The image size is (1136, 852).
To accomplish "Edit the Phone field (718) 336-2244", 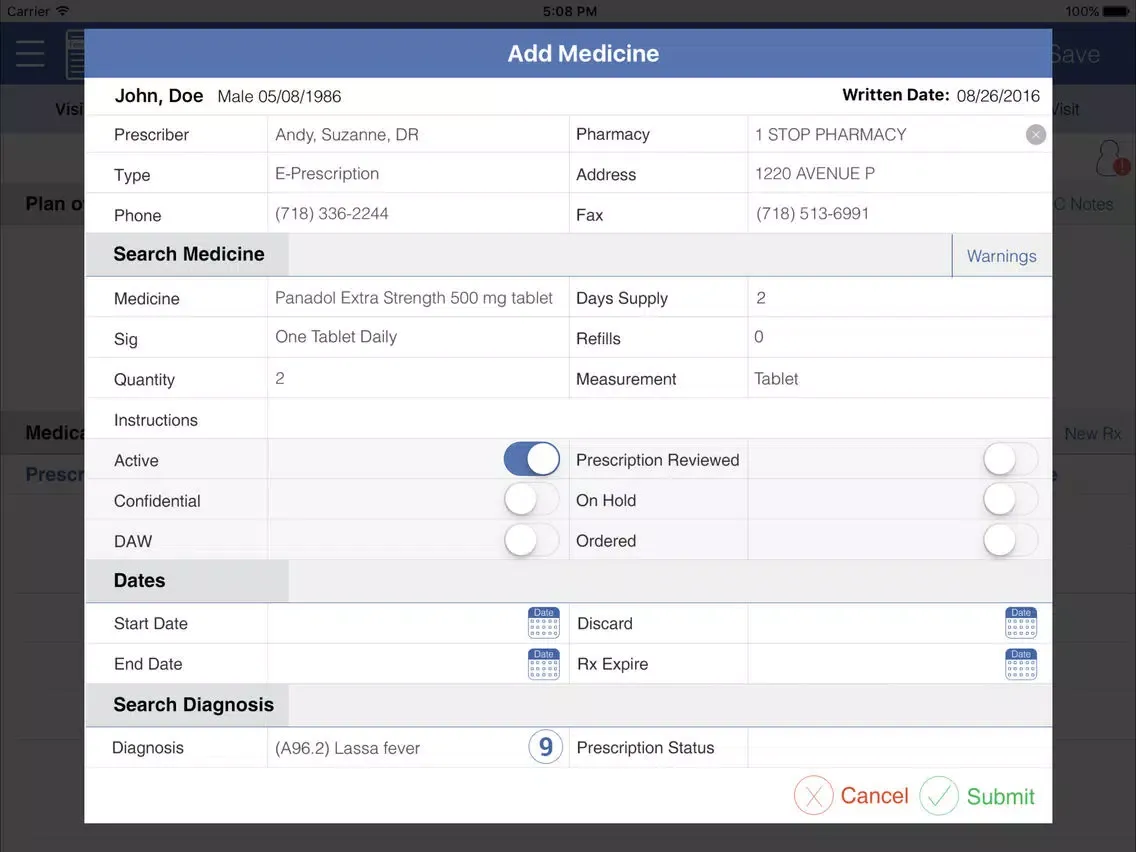I will click(x=418, y=214).
